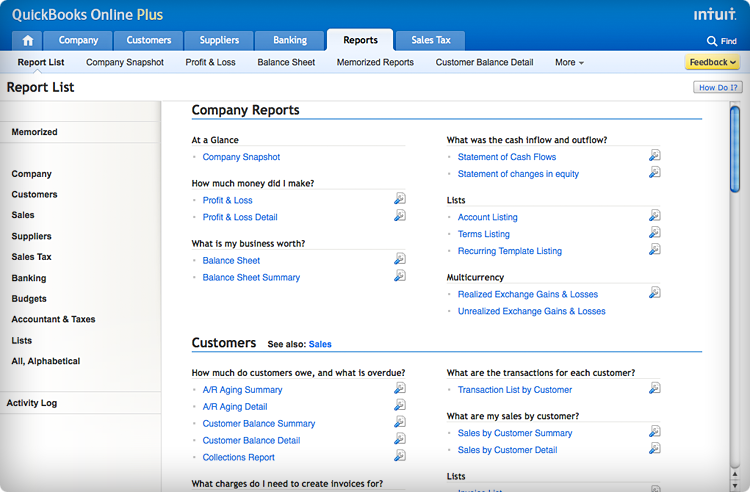
Task: Expand the More dropdown in the sub-navigation
Action: point(569,62)
